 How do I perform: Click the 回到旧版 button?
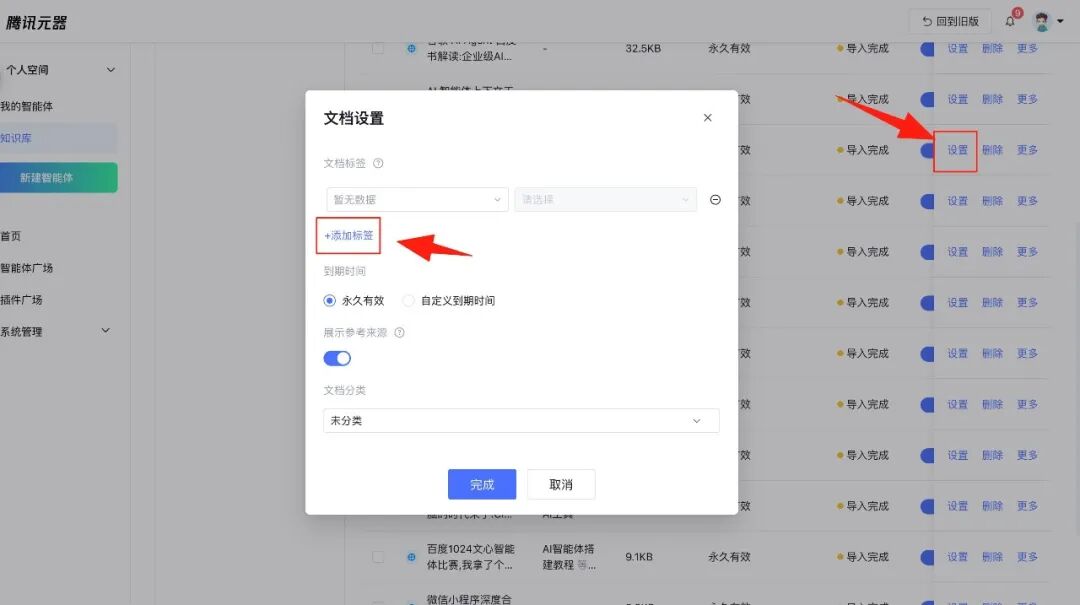[x=951, y=22]
